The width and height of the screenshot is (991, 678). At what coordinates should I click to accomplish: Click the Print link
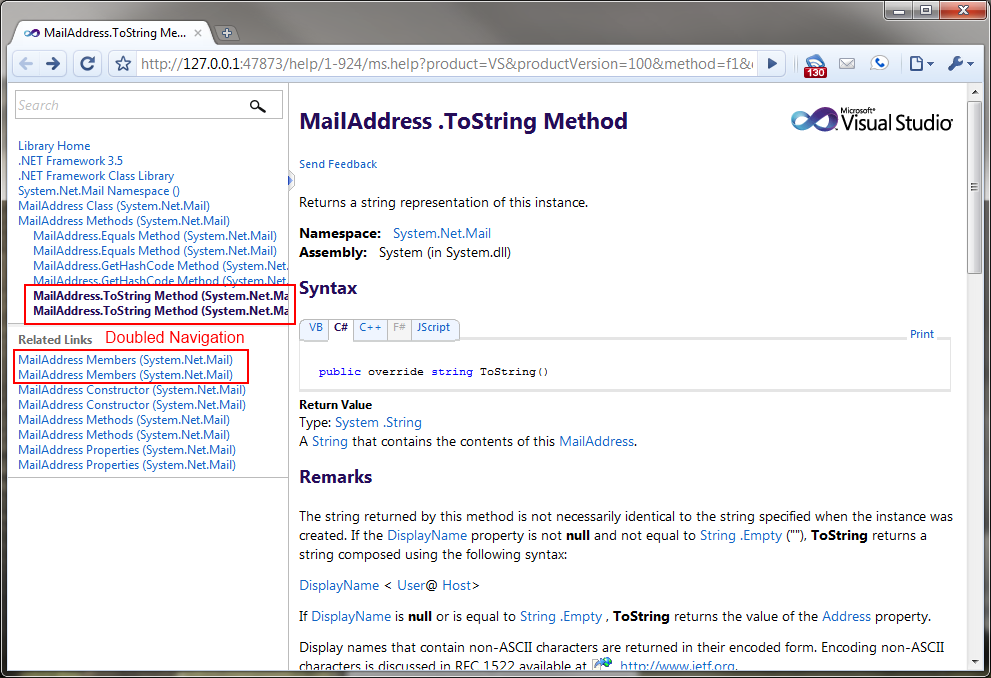pos(921,335)
